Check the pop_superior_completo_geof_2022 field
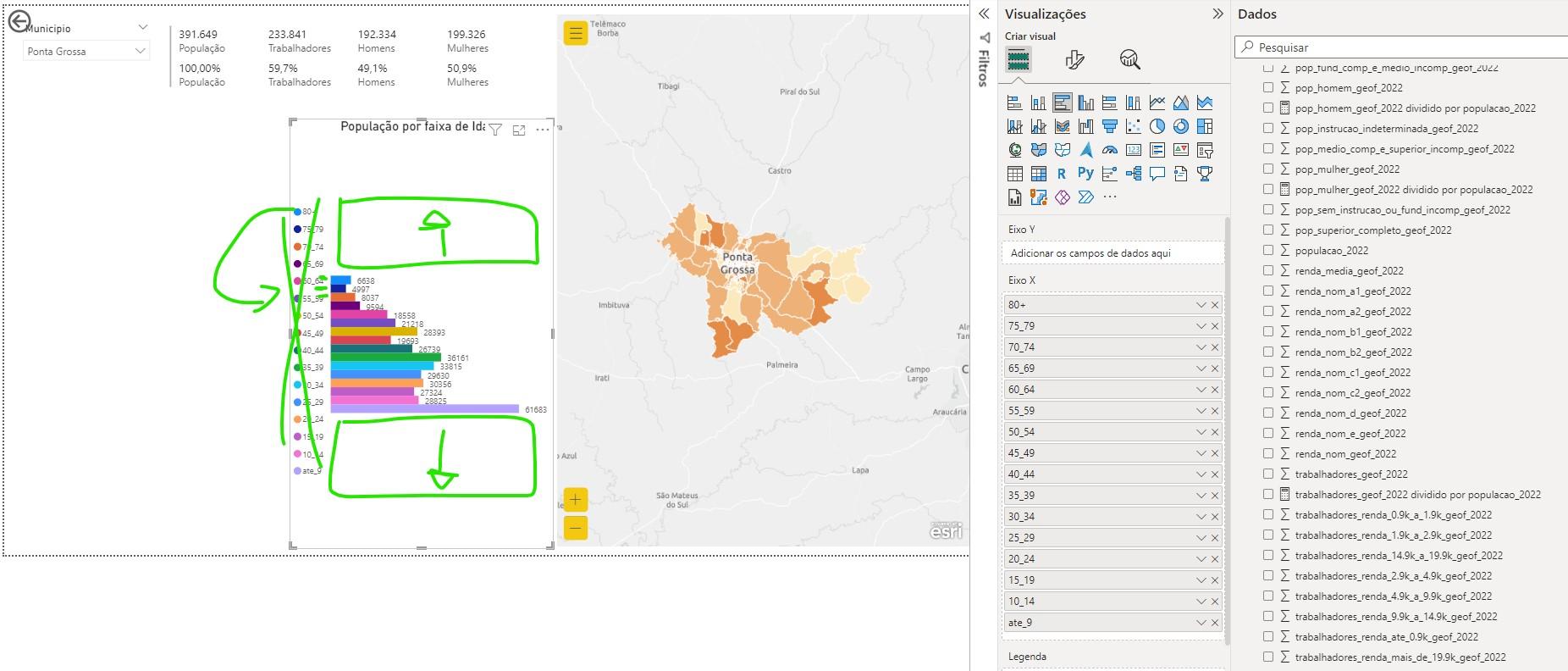1568x671 pixels. [1268, 230]
